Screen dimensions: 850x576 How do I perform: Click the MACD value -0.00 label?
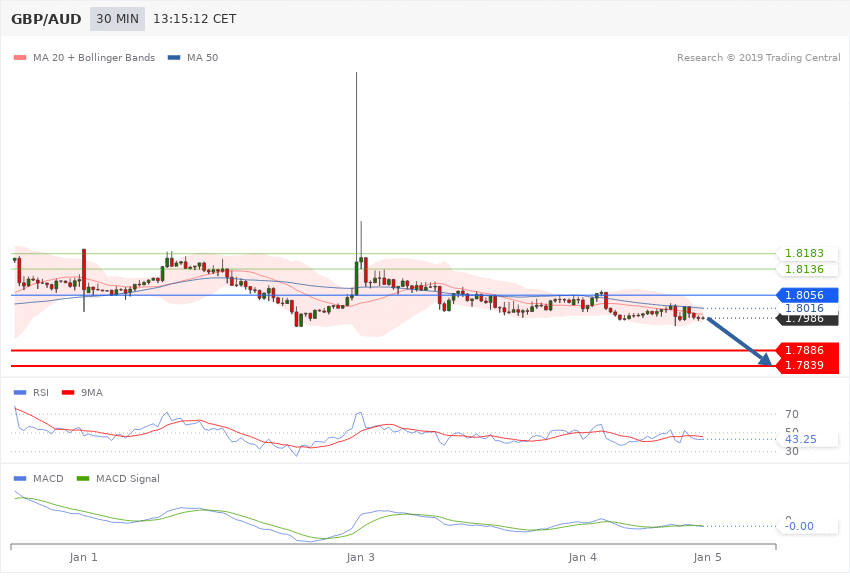pyautogui.click(x=799, y=526)
